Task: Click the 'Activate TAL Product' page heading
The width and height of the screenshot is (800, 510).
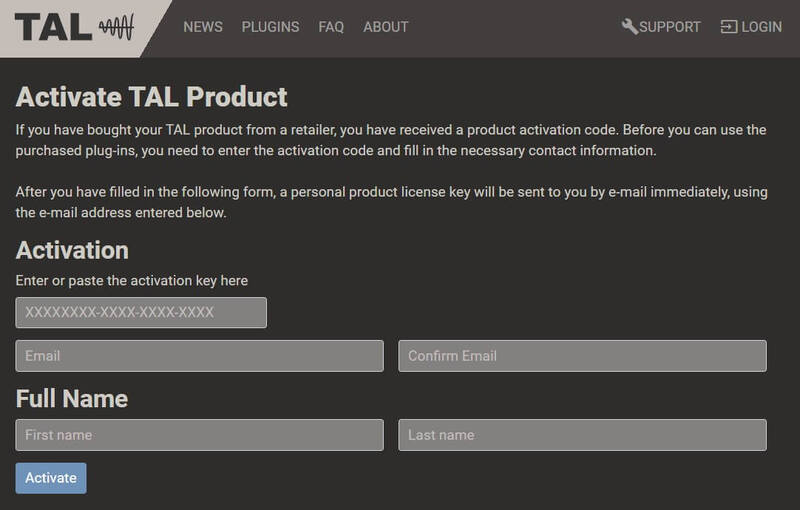Action: pyautogui.click(x=152, y=97)
